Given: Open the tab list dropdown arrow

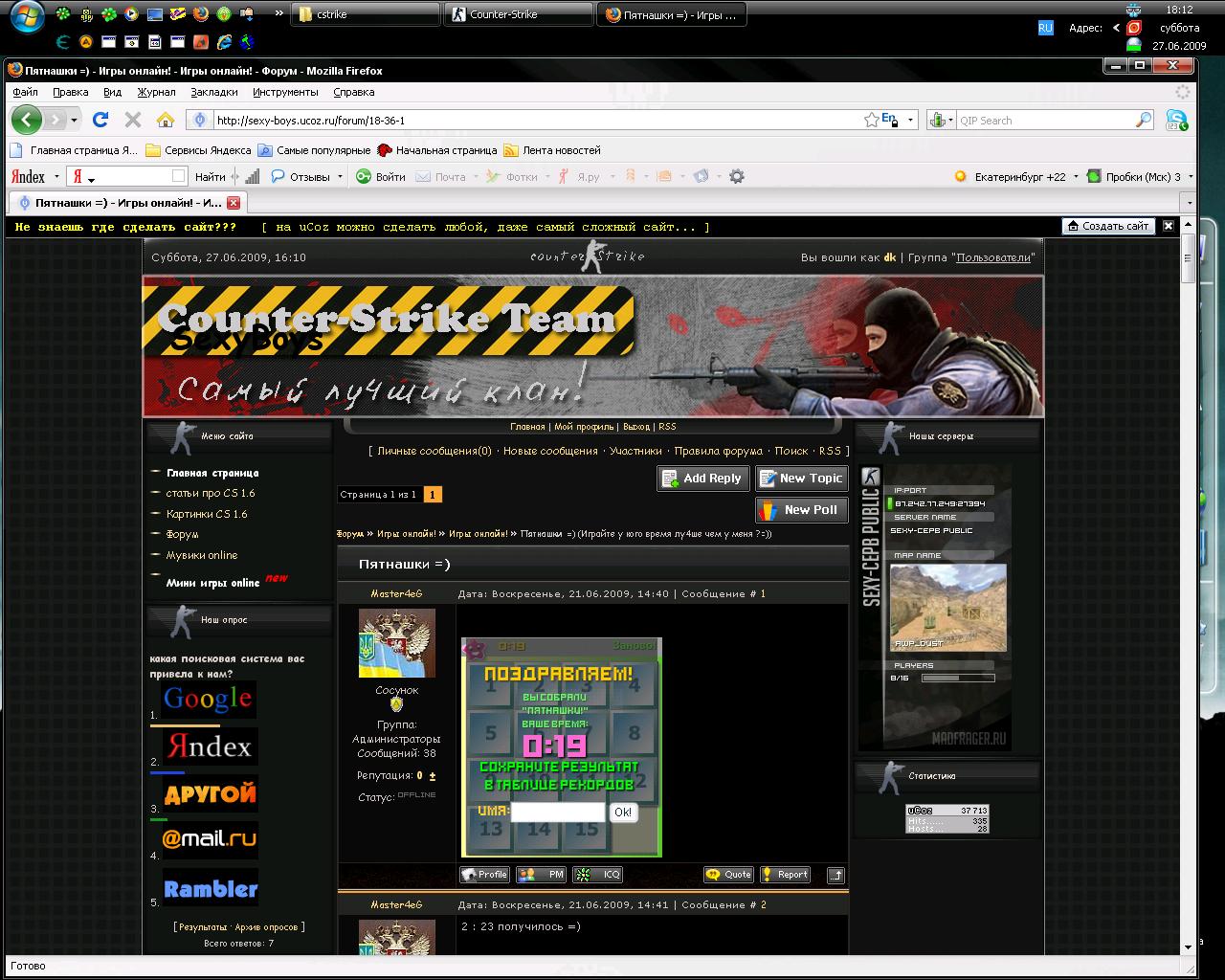Looking at the screenshot, I should (x=1190, y=203).
